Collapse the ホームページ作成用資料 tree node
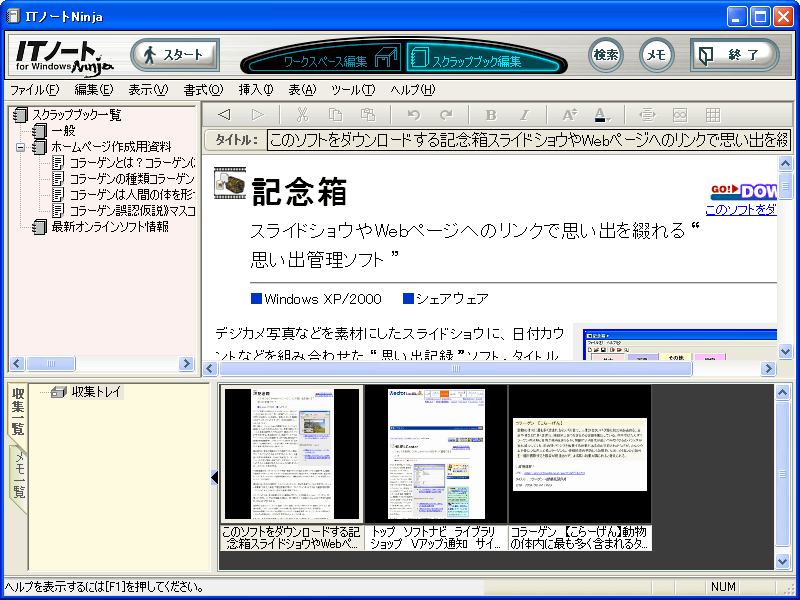Viewport: 800px width, 600px height. click(20, 147)
